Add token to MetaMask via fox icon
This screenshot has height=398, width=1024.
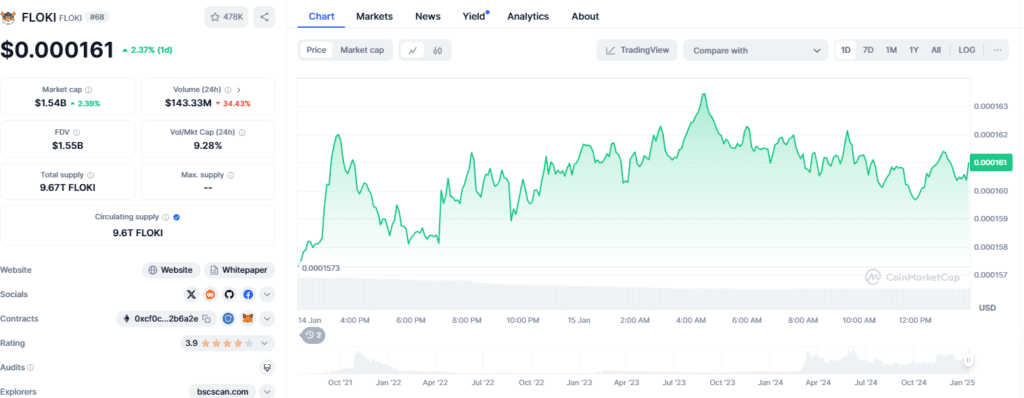coord(248,319)
